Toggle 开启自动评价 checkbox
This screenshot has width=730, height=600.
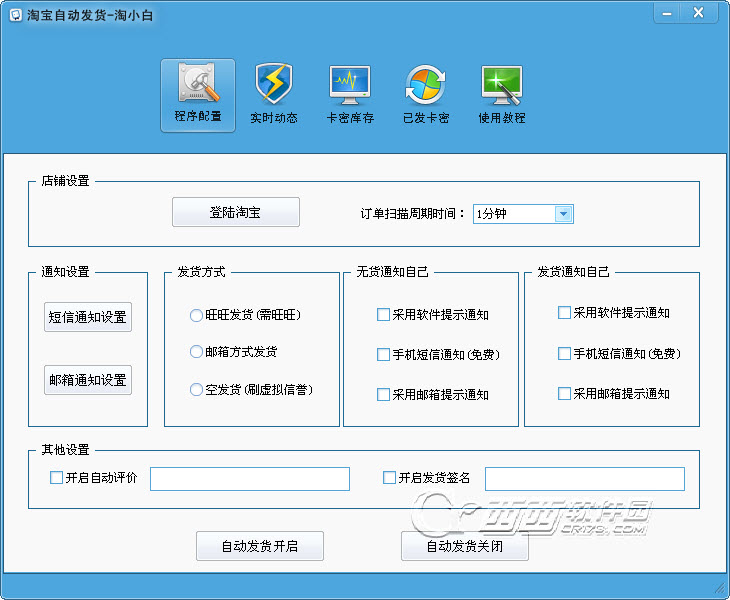[56, 478]
